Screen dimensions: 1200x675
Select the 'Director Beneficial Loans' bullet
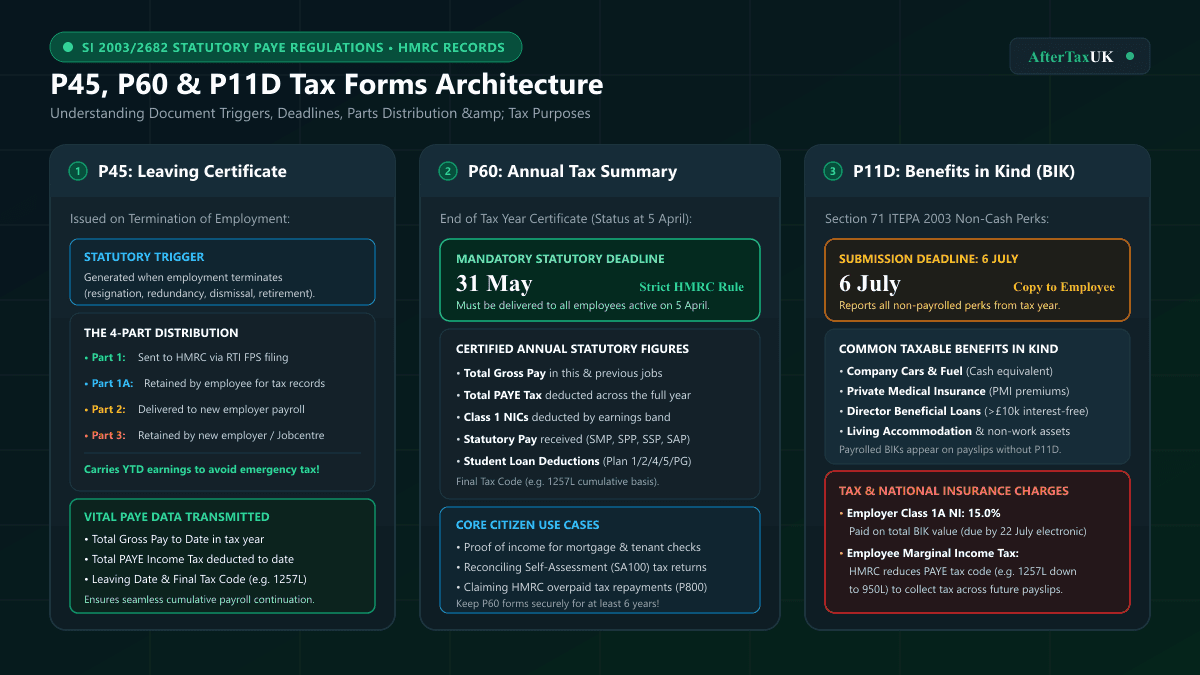coord(962,411)
